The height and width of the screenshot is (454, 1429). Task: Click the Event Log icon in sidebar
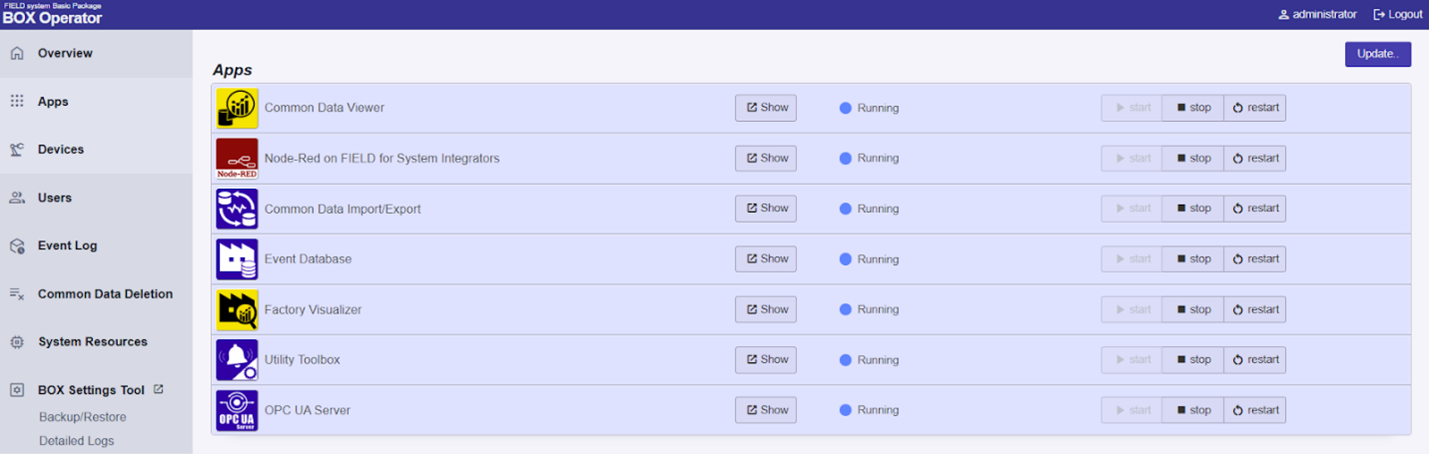[17, 246]
